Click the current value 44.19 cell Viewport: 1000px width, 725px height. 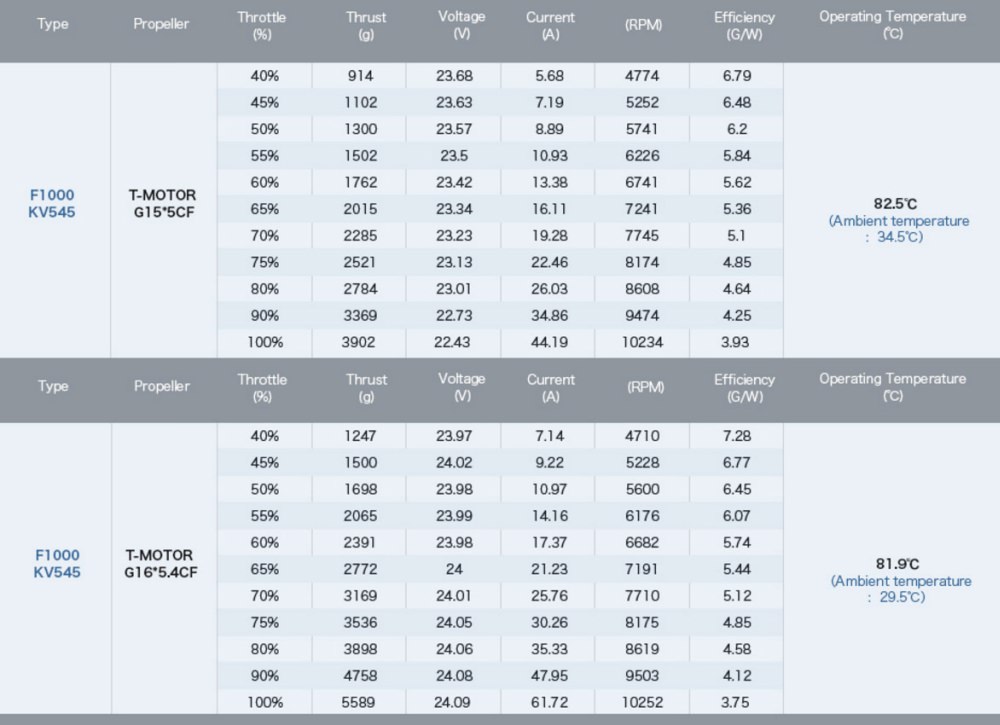[547, 342]
